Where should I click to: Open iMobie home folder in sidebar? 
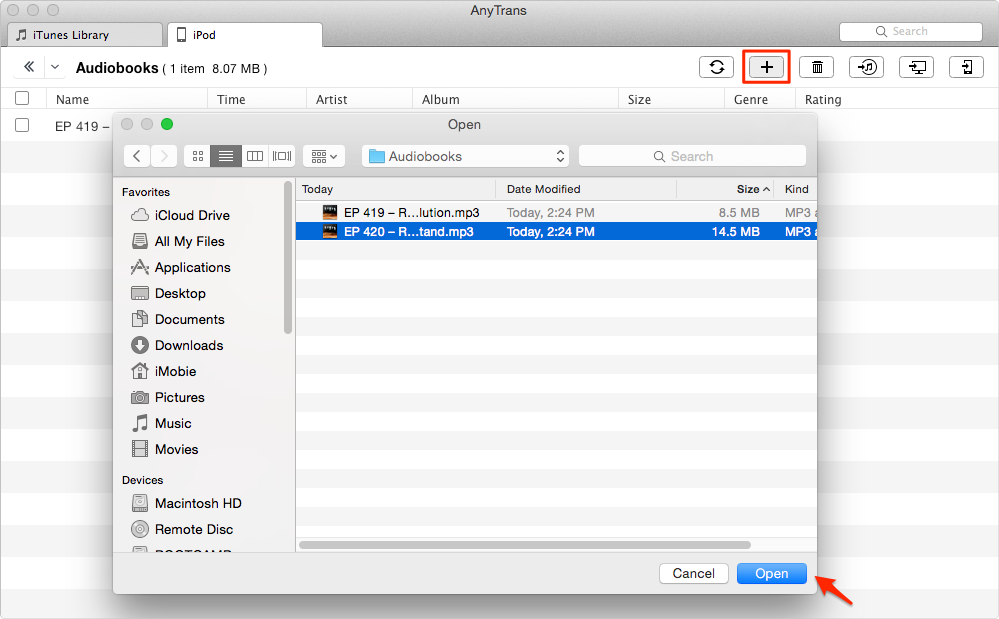click(163, 371)
